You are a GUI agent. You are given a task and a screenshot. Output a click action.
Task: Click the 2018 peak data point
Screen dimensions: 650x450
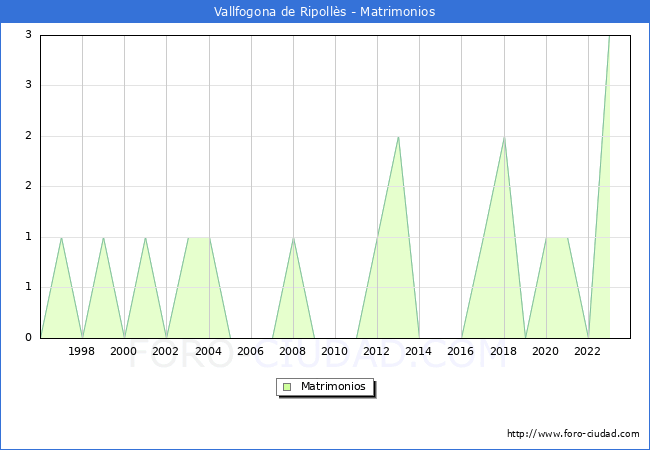[x=504, y=137]
